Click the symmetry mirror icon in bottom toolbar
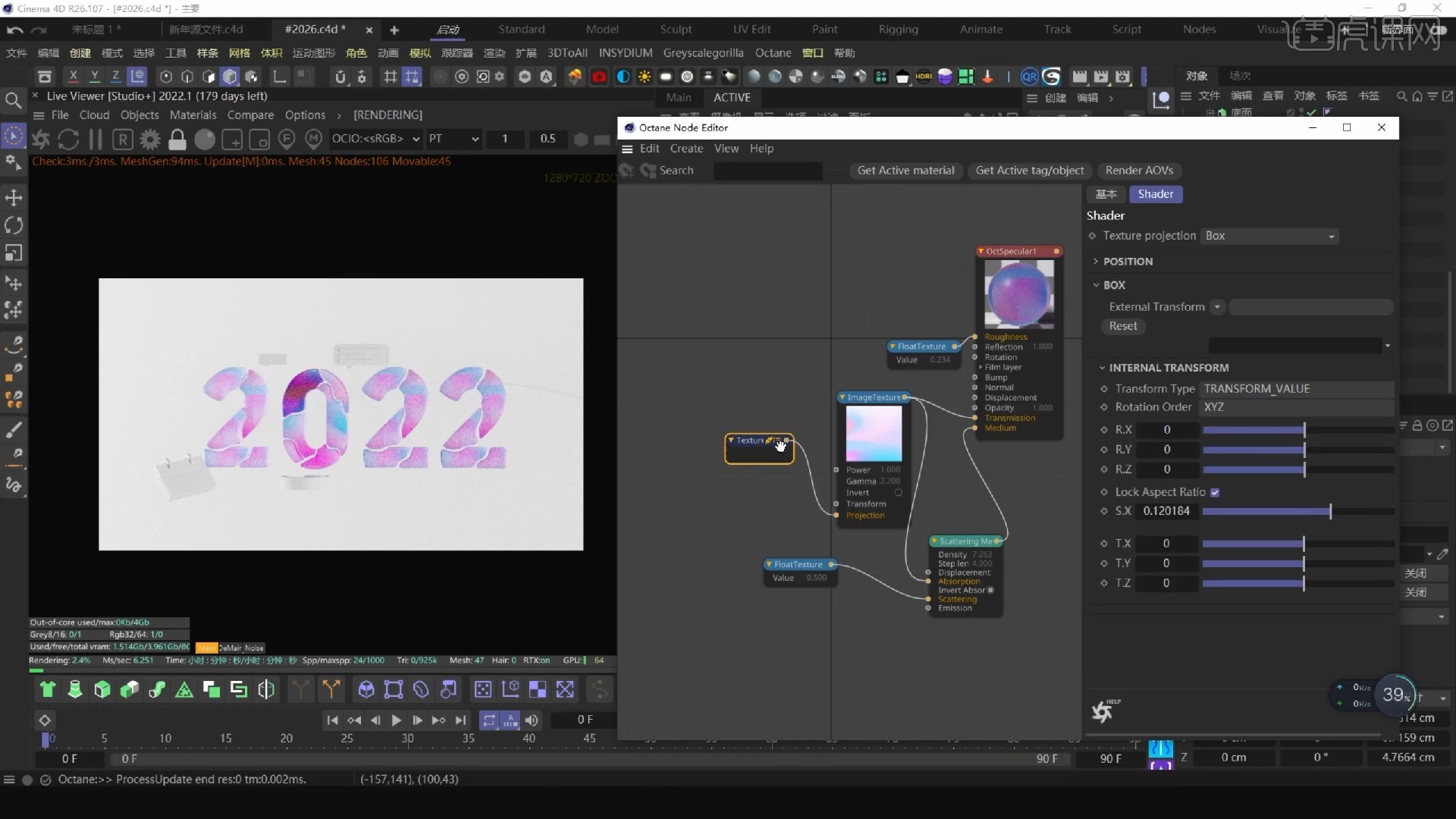The image size is (1456, 819). pos(266,689)
